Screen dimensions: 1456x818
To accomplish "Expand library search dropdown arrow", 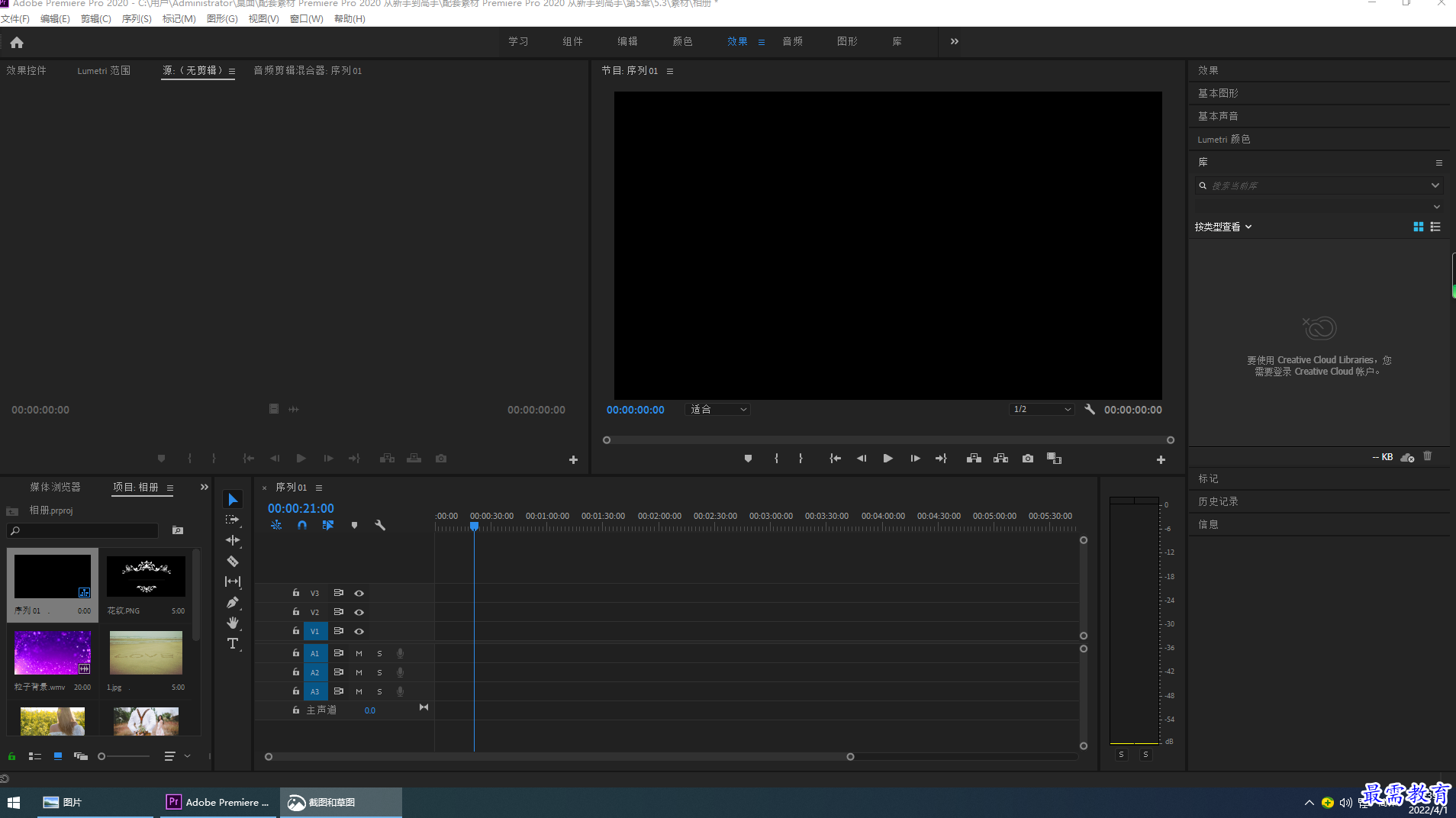I will pyautogui.click(x=1435, y=185).
